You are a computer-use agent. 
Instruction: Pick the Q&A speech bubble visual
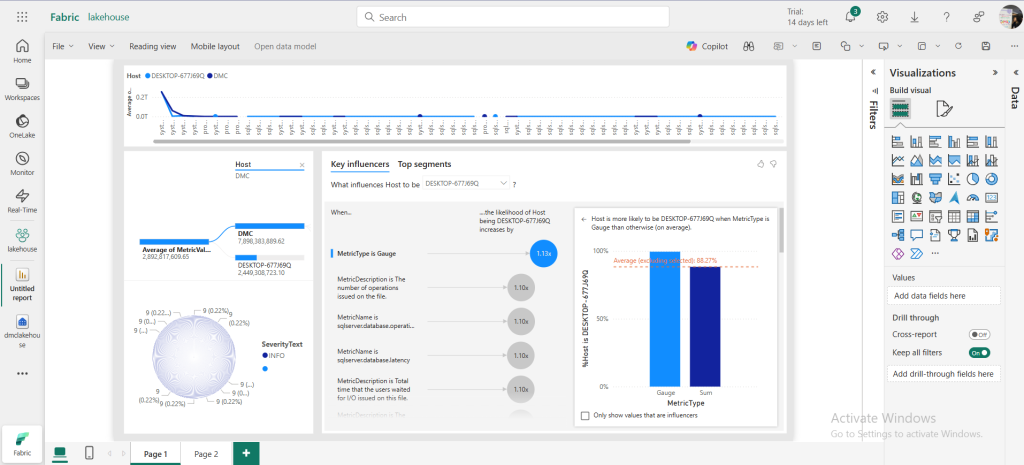tap(916, 234)
